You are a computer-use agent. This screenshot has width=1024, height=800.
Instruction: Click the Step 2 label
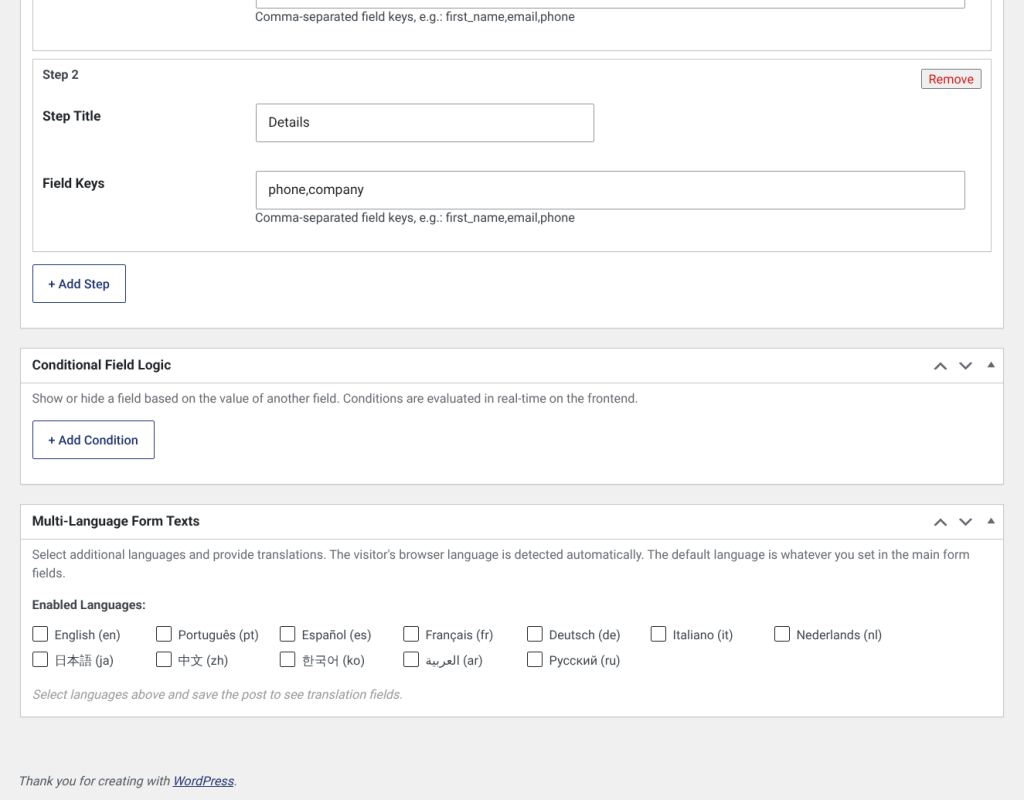click(60, 74)
